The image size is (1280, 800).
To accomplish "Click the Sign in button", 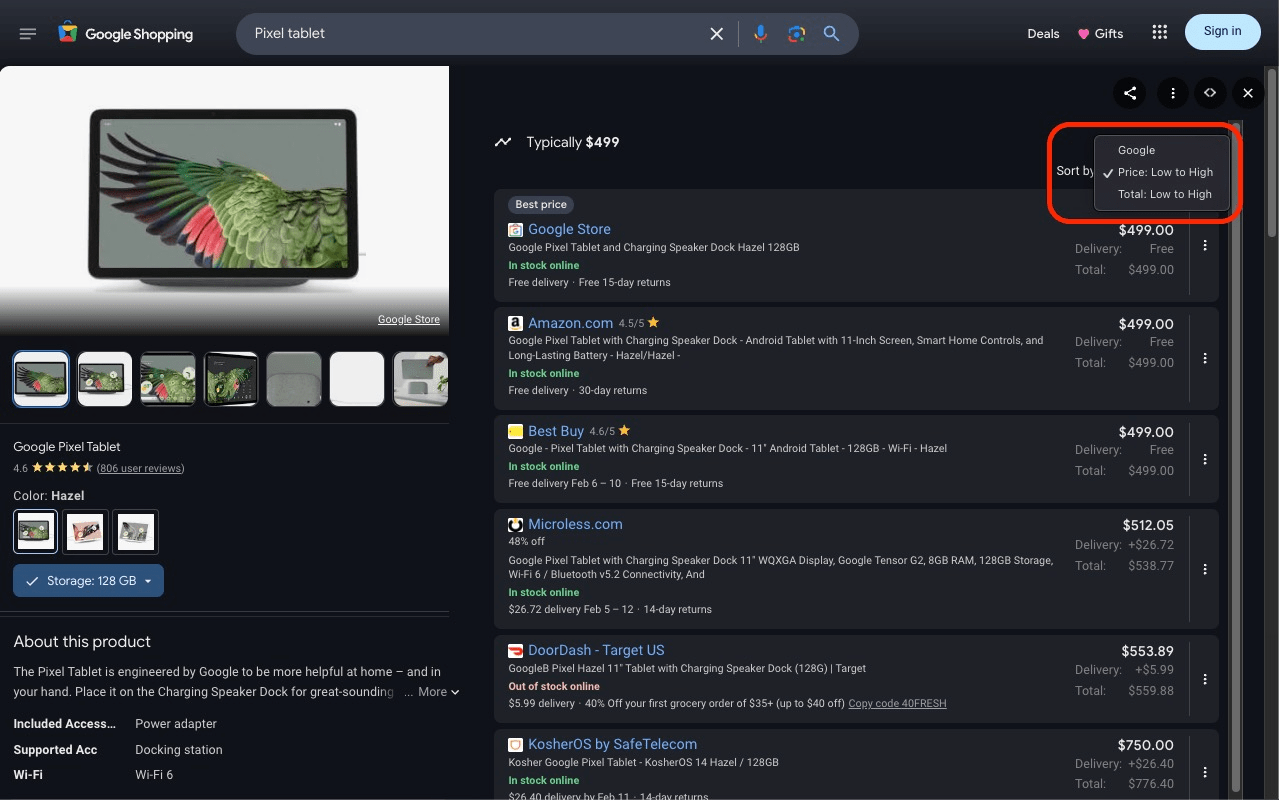I will coord(1222,32).
